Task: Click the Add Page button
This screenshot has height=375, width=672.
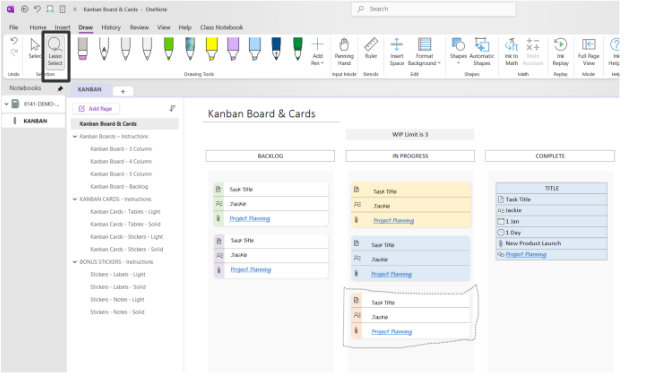Action: [96, 109]
